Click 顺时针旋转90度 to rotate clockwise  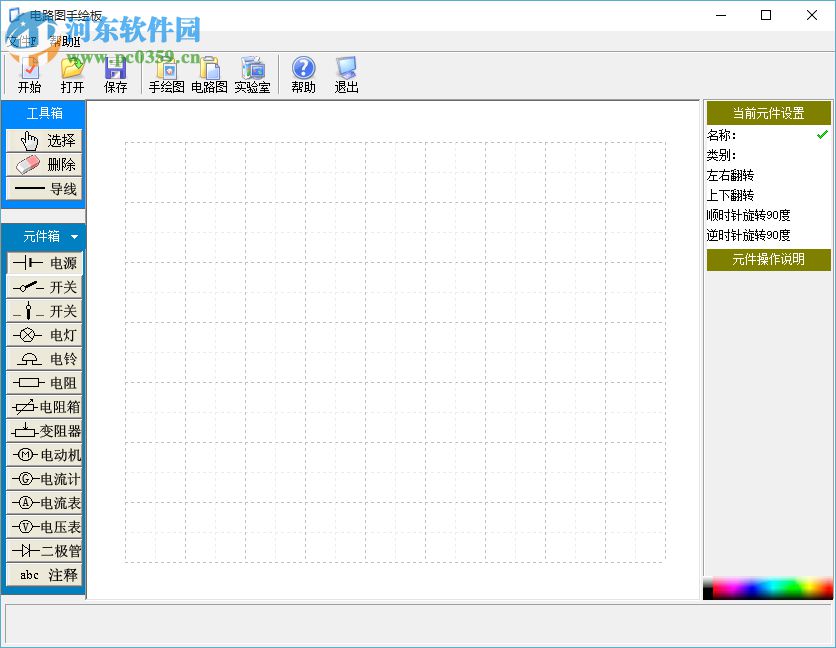click(748, 215)
